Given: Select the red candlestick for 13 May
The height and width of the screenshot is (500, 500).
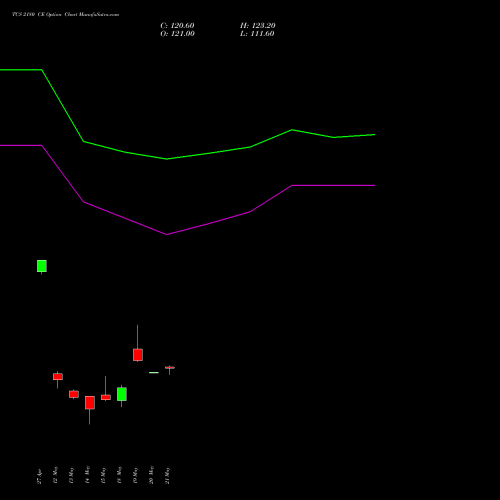Looking at the screenshot, I should coord(74,394).
